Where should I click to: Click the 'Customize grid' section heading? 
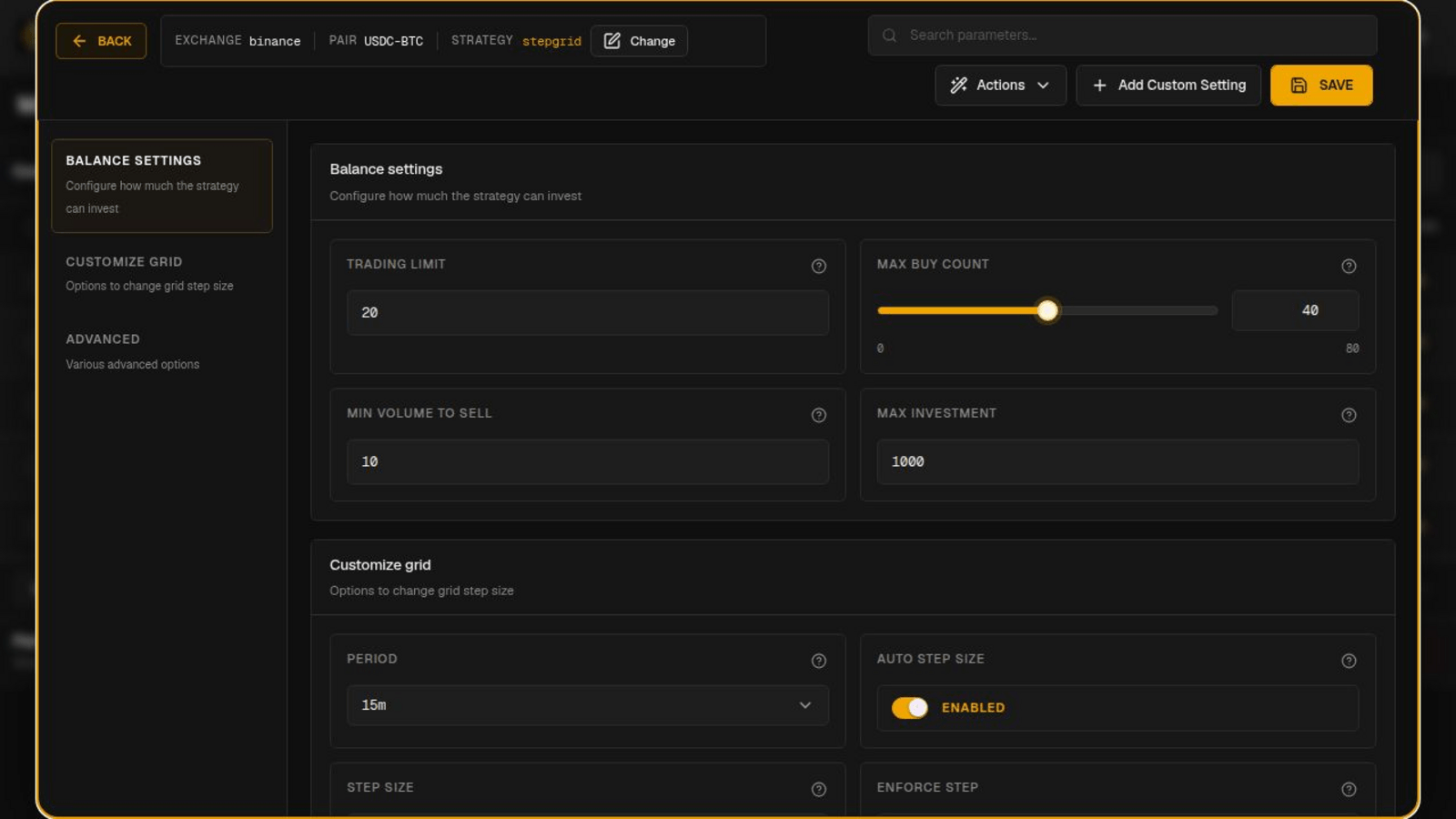(380, 565)
